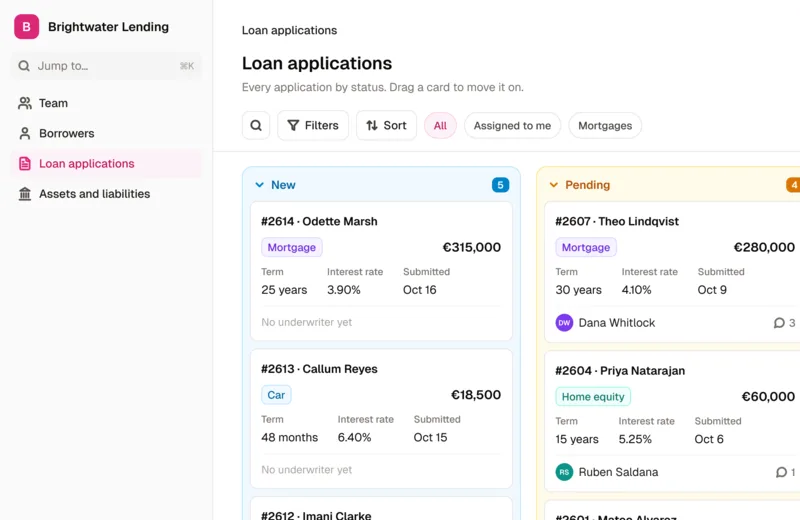Open the Filters button

[x=313, y=126]
